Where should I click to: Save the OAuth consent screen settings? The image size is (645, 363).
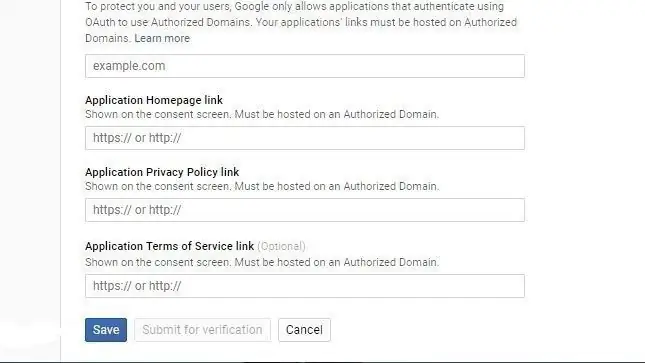click(106, 330)
